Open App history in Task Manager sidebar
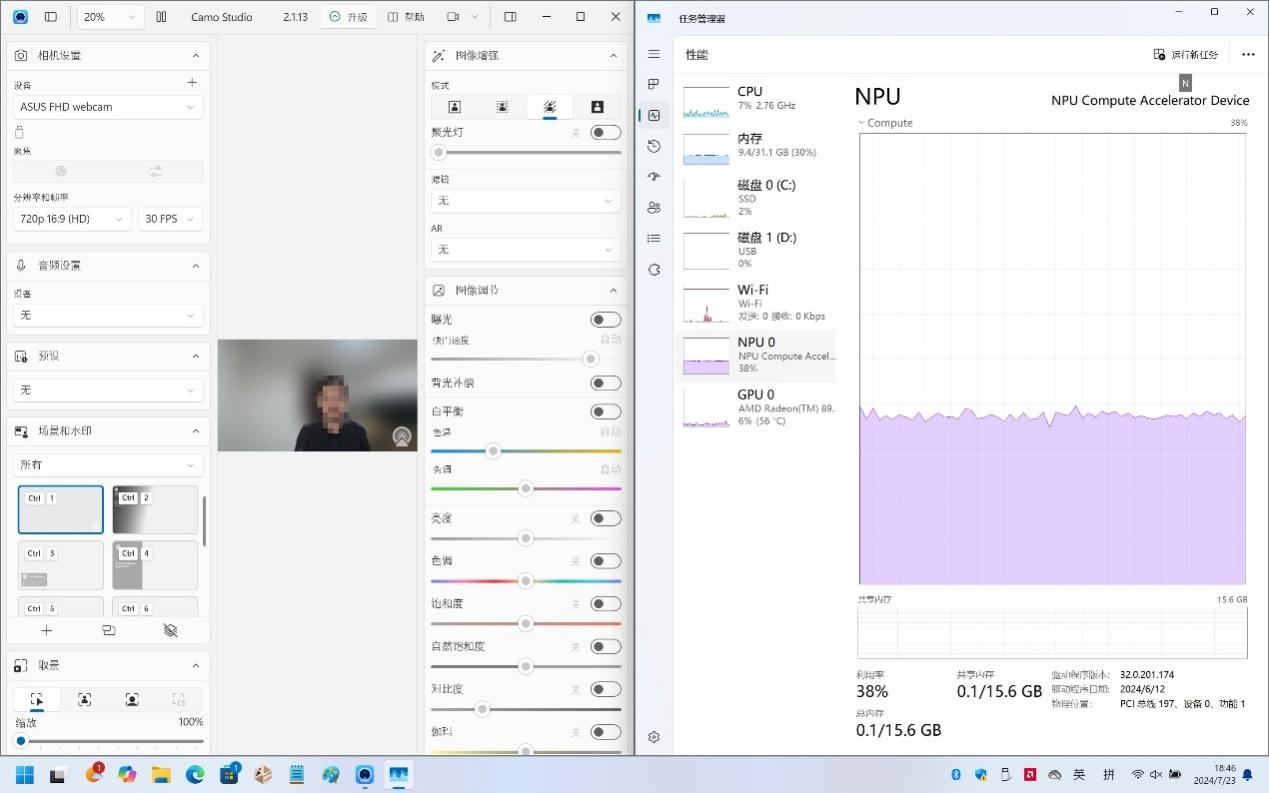Screen dimensions: 1269x793 tap(654, 146)
